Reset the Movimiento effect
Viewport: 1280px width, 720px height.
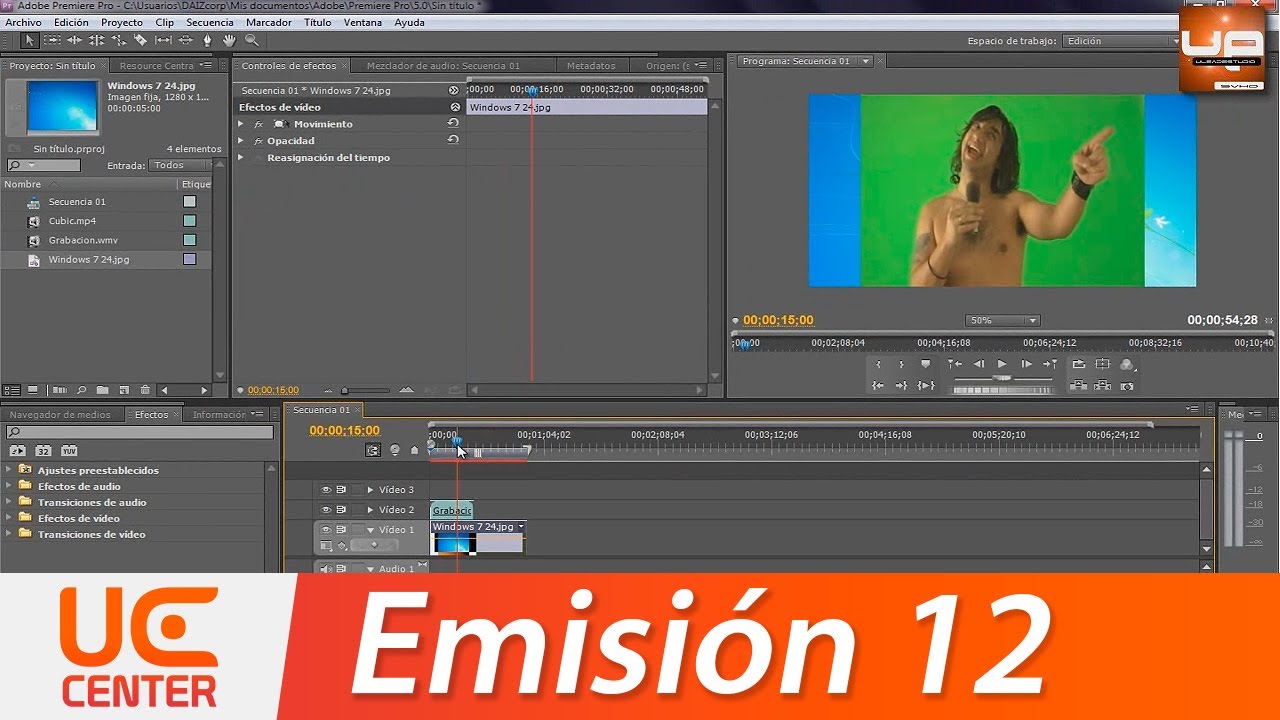tap(453, 124)
